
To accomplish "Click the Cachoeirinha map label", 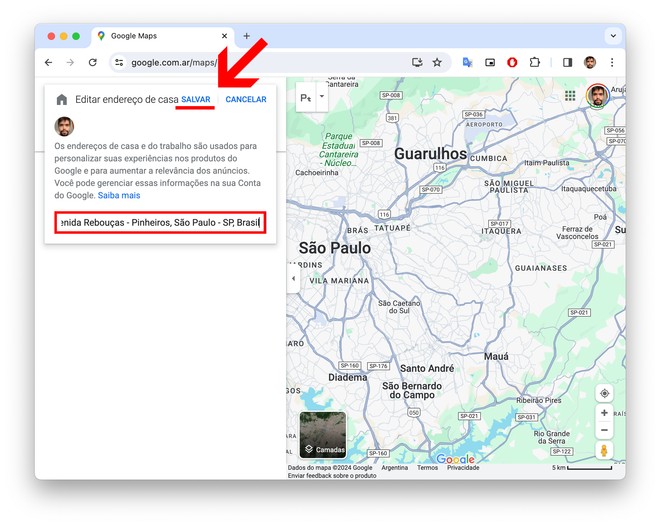I will [317, 173].
